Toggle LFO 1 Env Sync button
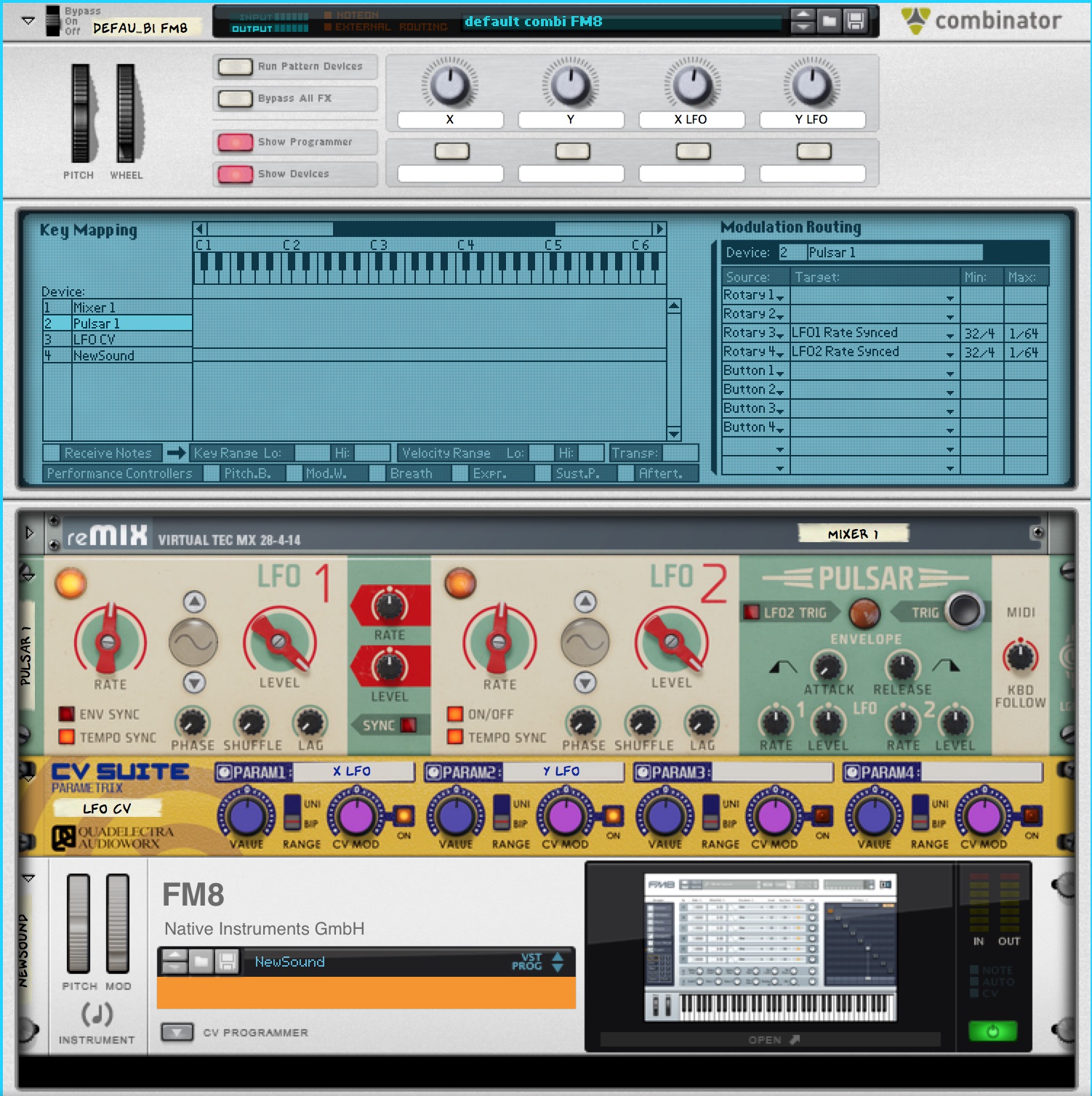 coord(66,714)
